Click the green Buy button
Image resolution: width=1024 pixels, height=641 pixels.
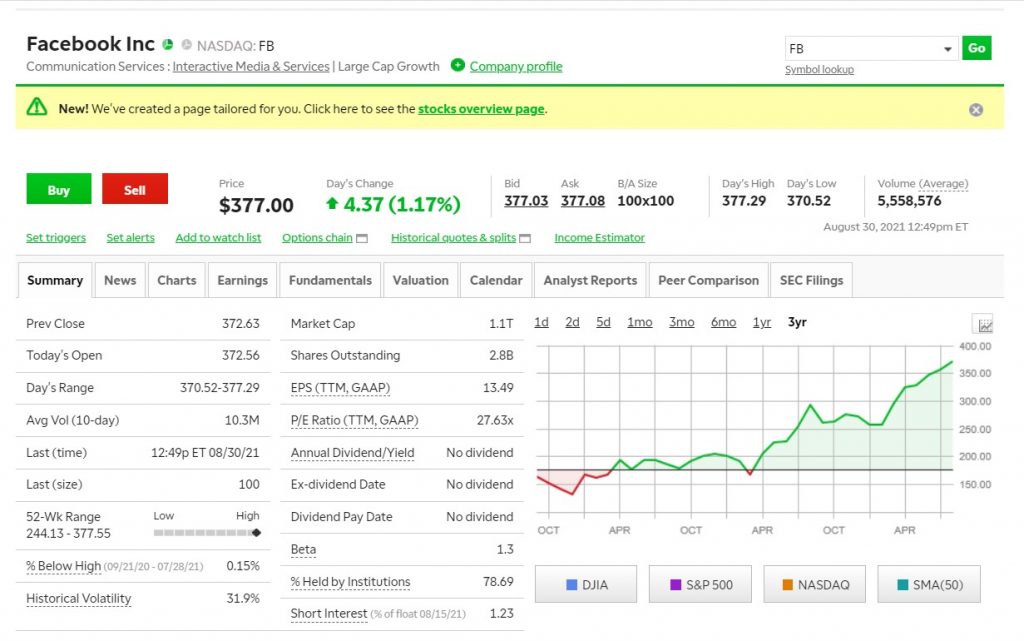tap(59, 189)
